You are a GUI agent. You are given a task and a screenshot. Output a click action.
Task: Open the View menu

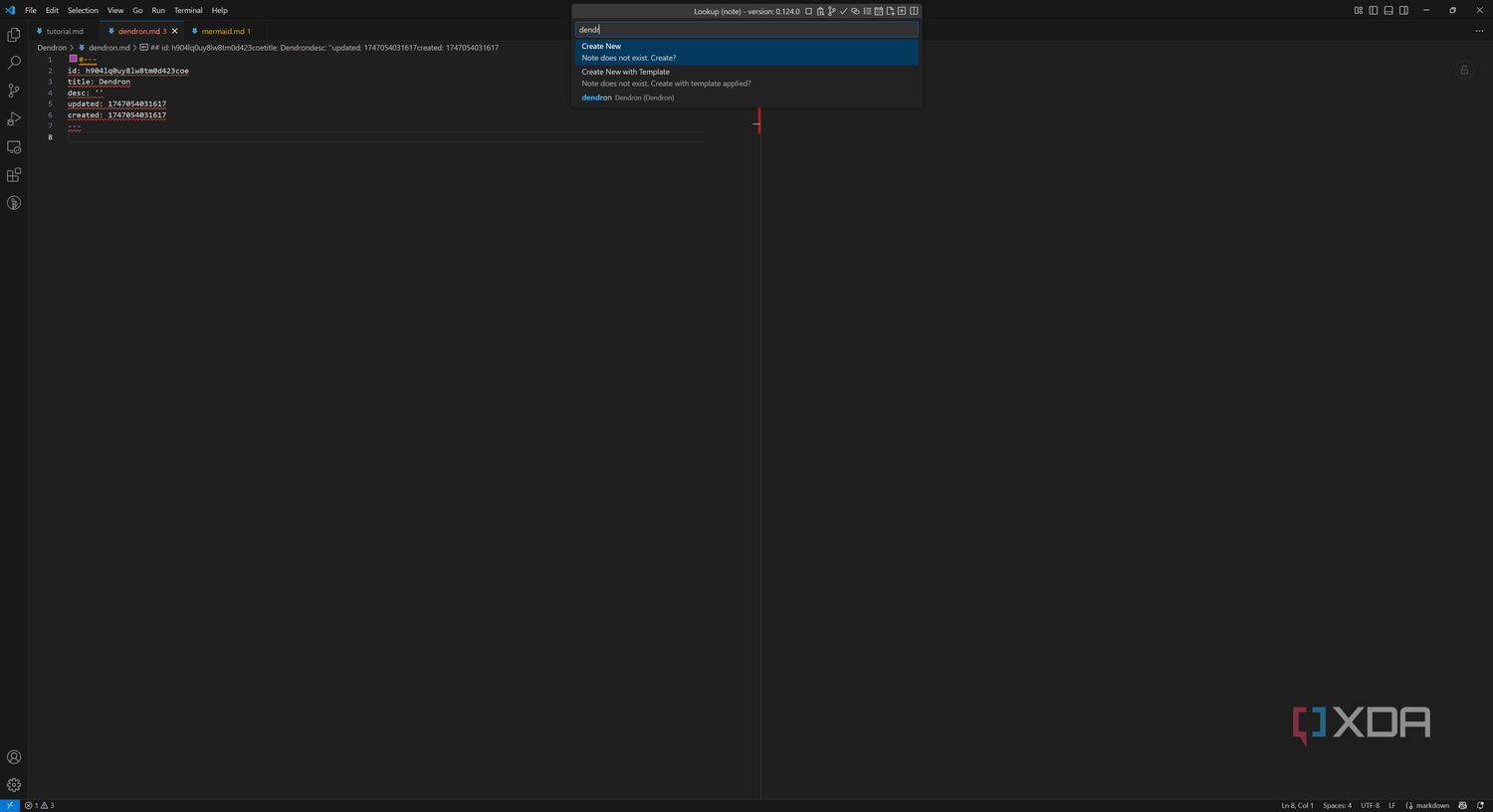coord(115,10)
